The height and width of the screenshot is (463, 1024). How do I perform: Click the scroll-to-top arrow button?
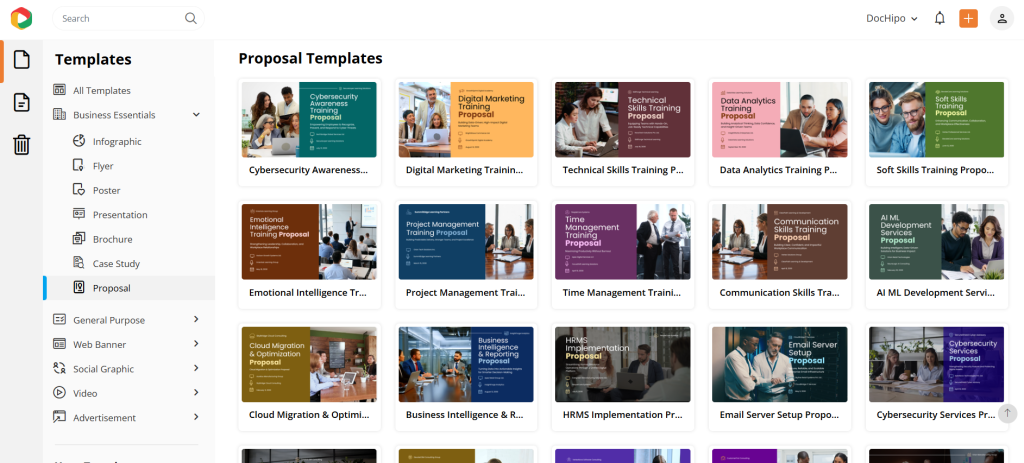(x=1007, y=413)
